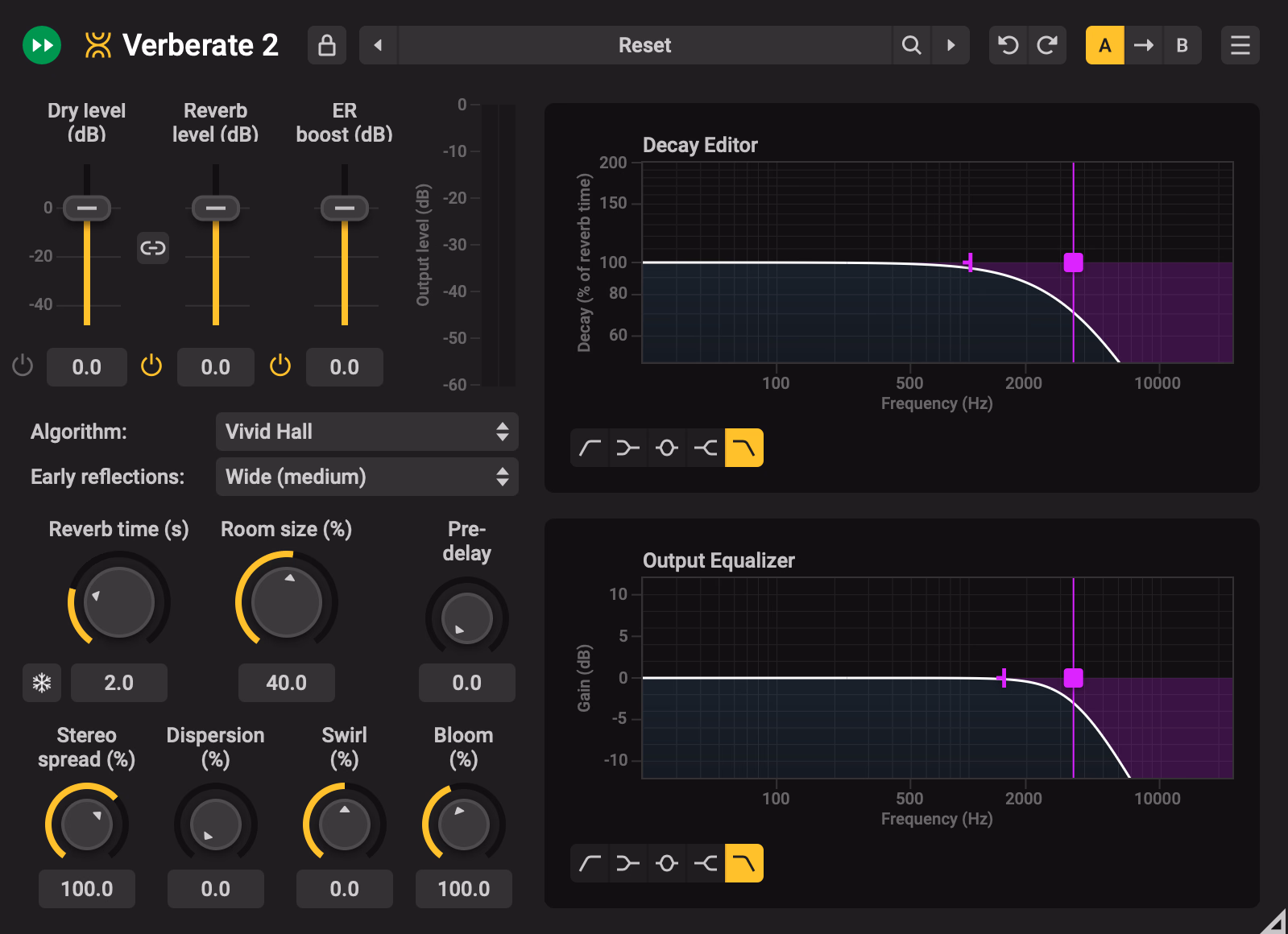Click the ER boost fader handle
Viewport: 1288px width, 934px height.
pyautogui.click(x=345, y=208)
